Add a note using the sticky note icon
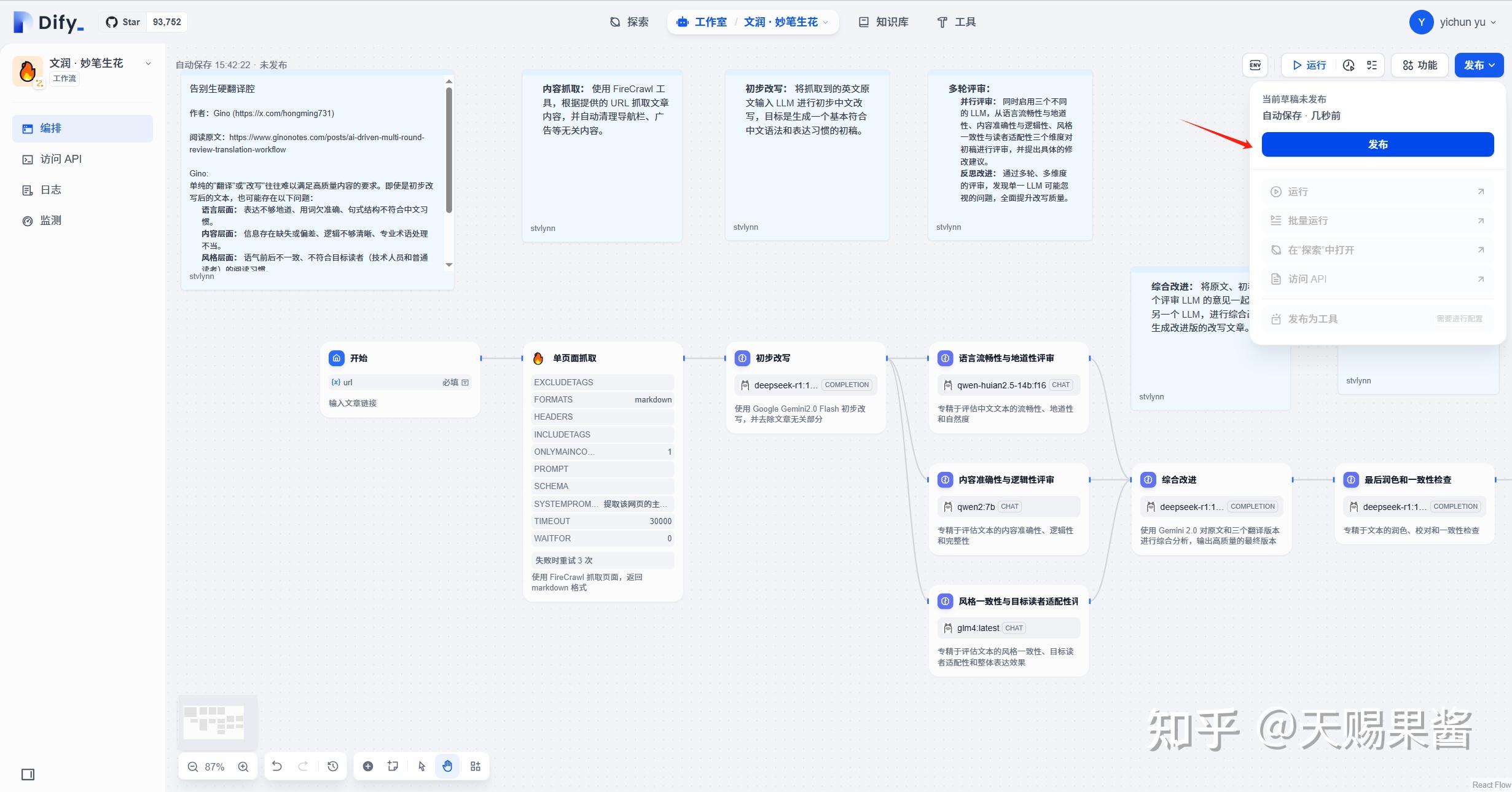The width and height of the screenshot is (1512, 792). pyautogui.click(x=393, y=766)
